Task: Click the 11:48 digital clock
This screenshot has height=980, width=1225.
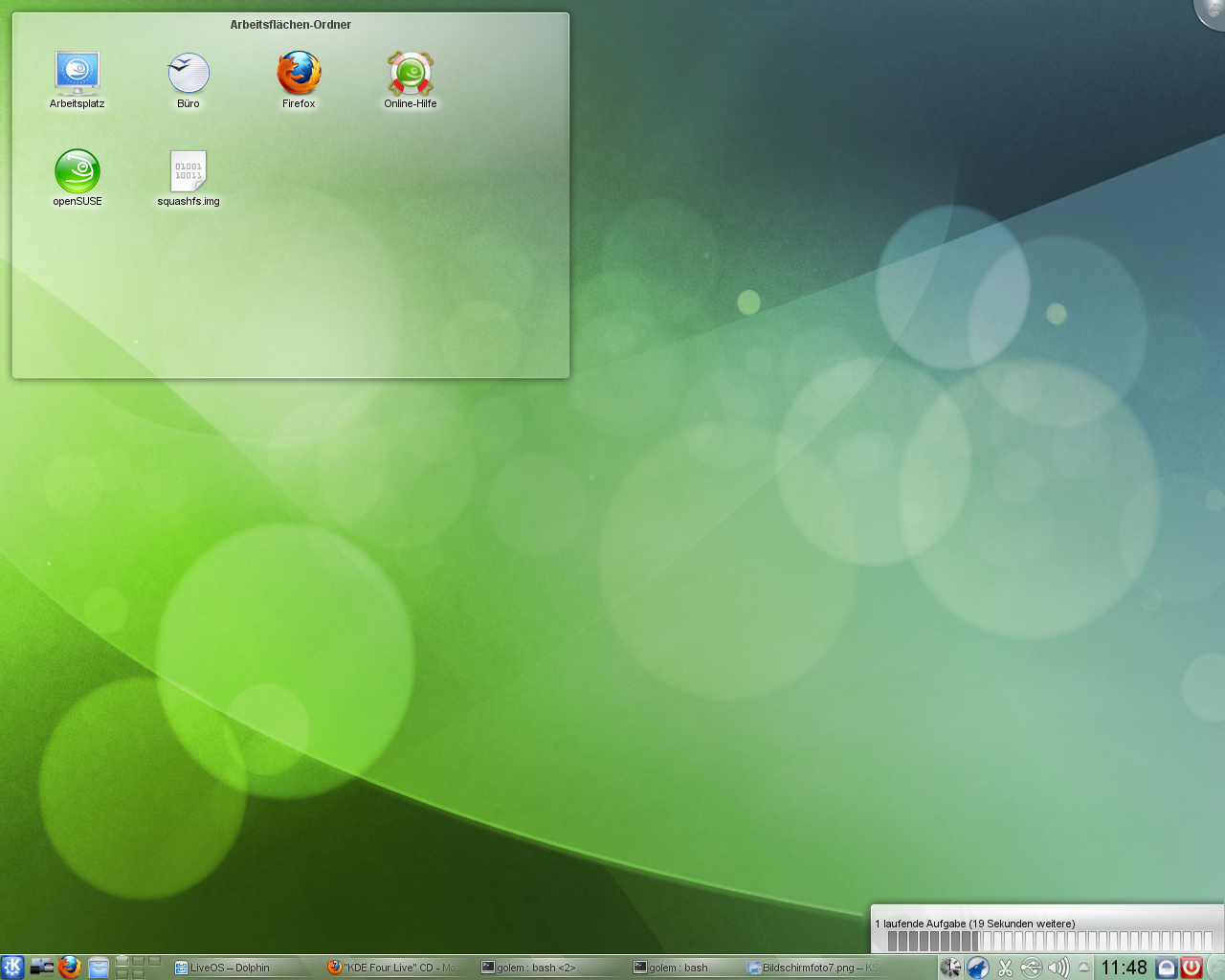Action: [x=1124, y=968]
